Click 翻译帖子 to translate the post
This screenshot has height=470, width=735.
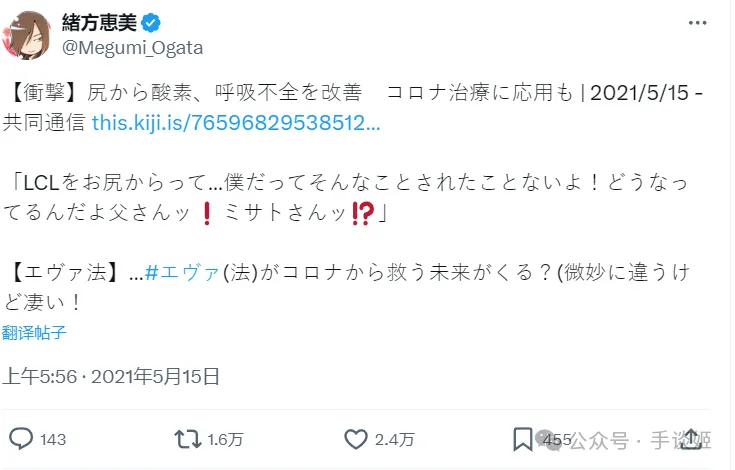pyautogui.click(x=36, y=331)
